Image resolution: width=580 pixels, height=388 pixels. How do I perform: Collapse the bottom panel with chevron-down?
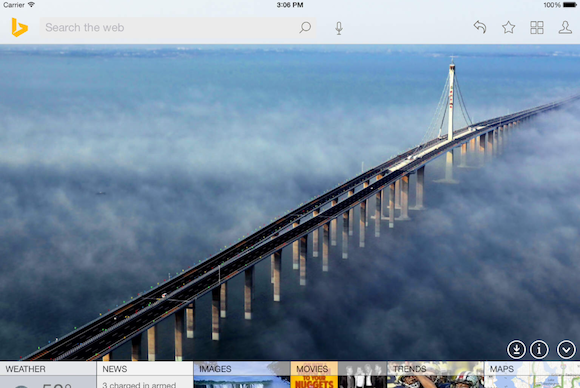tap(566, 349)
